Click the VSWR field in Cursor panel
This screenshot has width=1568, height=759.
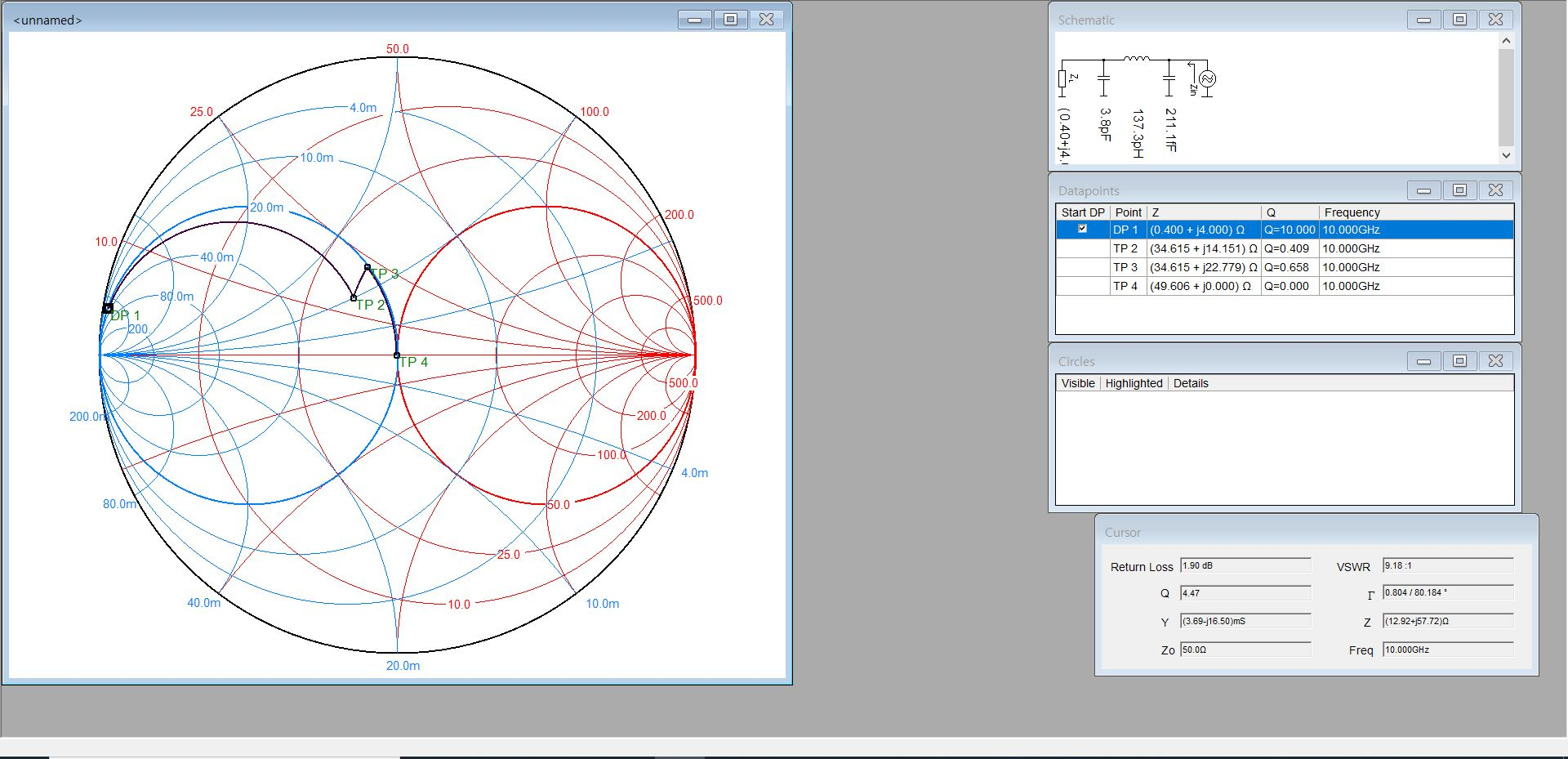coord(1446,565)
